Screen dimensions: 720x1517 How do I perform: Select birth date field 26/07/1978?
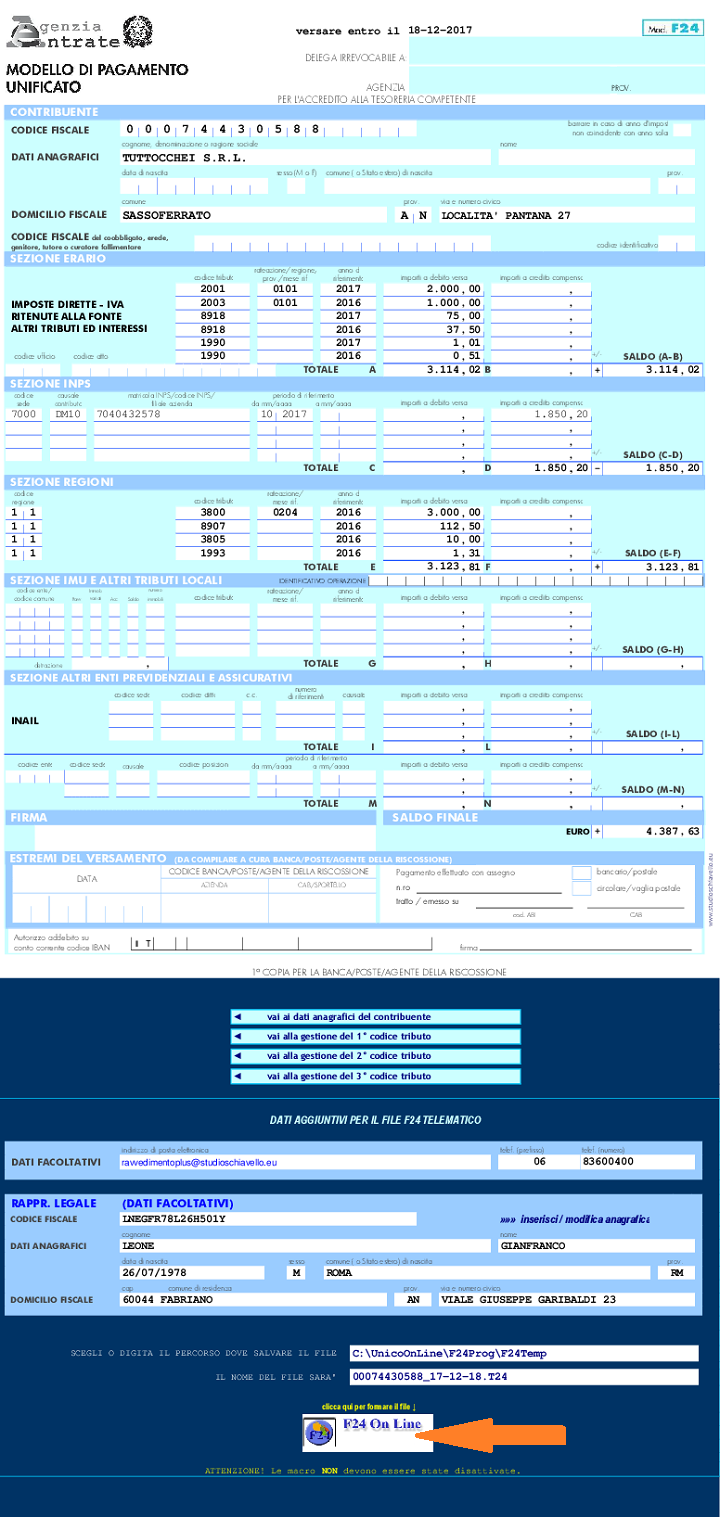[x=191, y=1273]
